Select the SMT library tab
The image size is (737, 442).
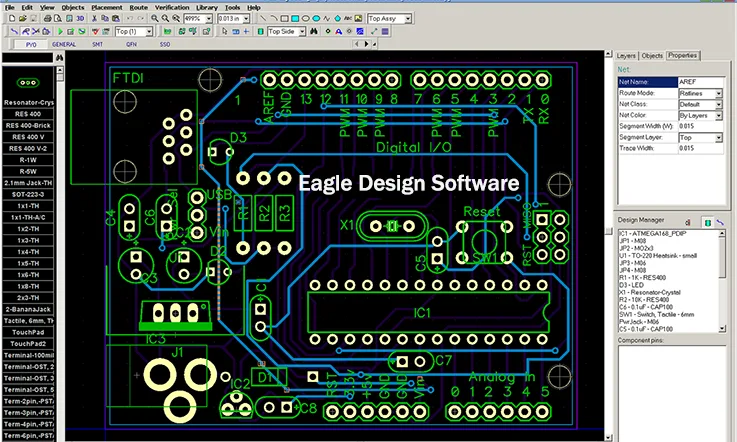(x=97, y=44)
